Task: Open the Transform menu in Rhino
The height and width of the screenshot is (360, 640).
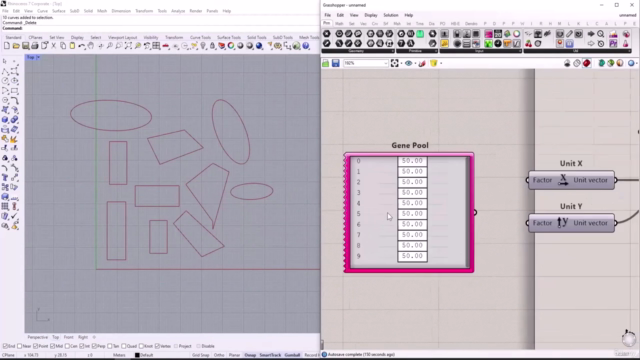Action: point(144,11)
